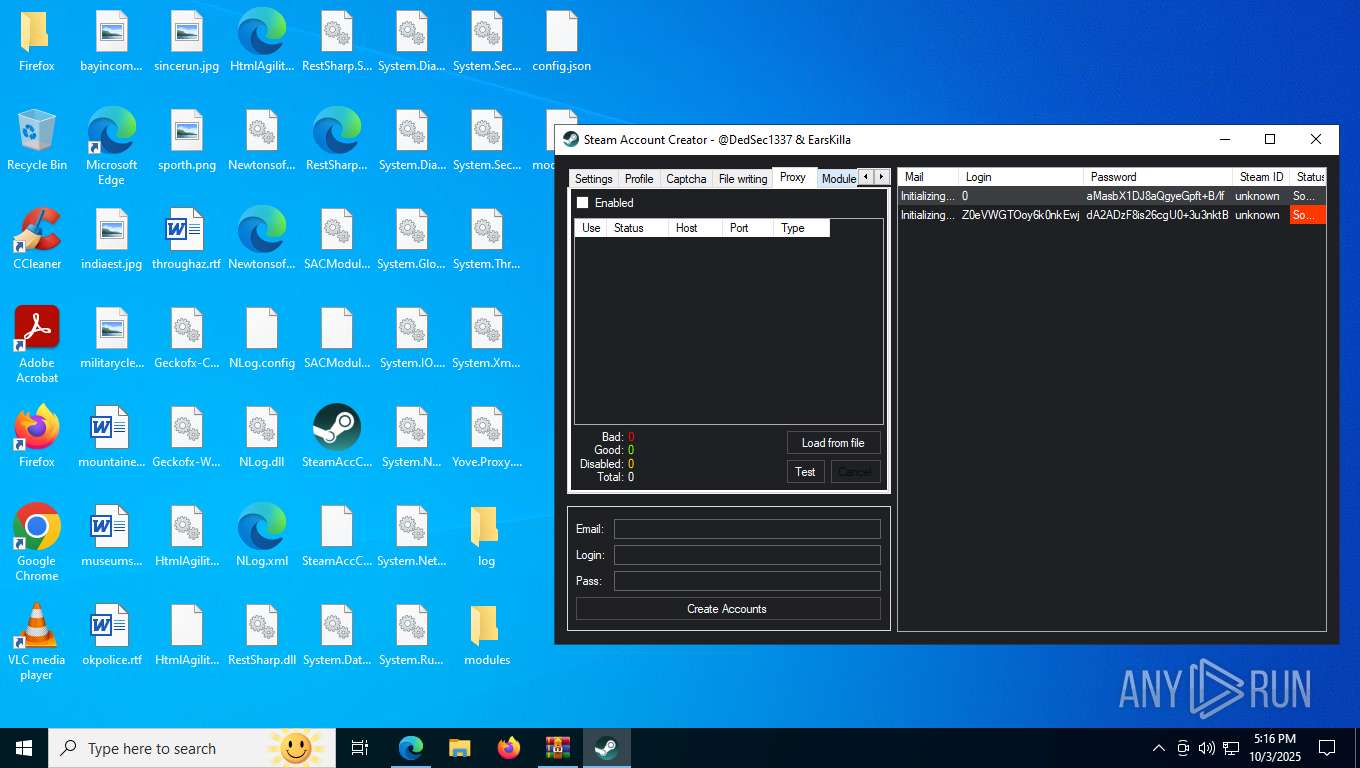Click the proxy list Host column header
Image resolution: width=1360 pixels, height=768 pixels.
(x=695, y=228)
